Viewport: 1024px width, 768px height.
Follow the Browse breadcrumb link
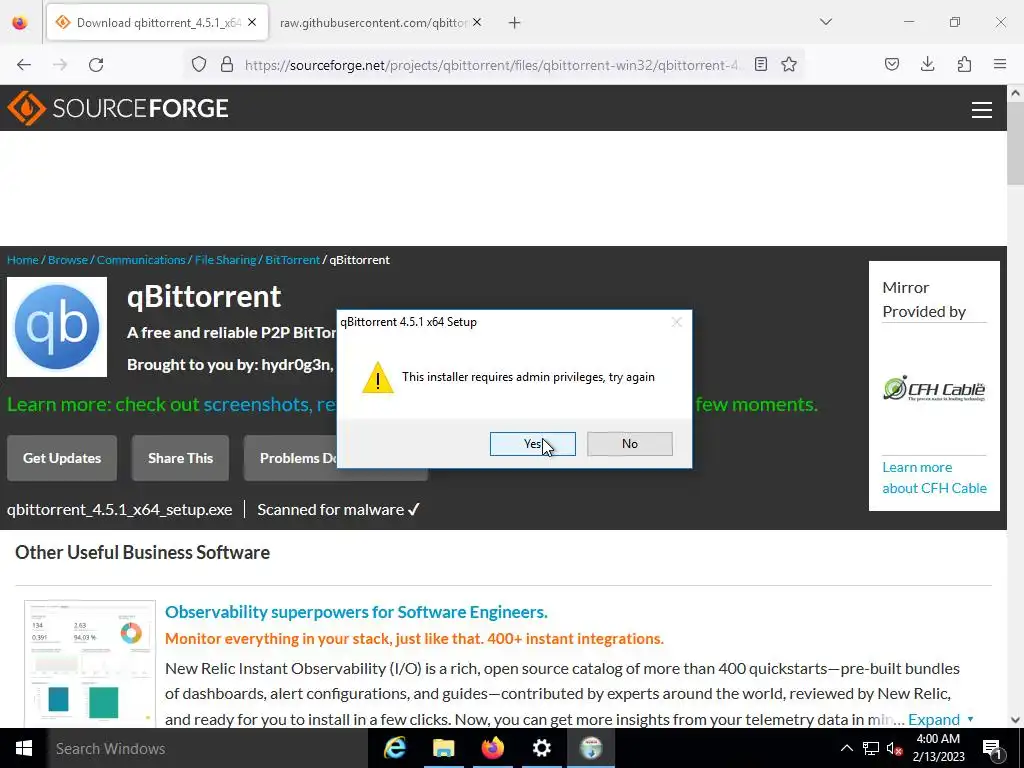point(68,260)
